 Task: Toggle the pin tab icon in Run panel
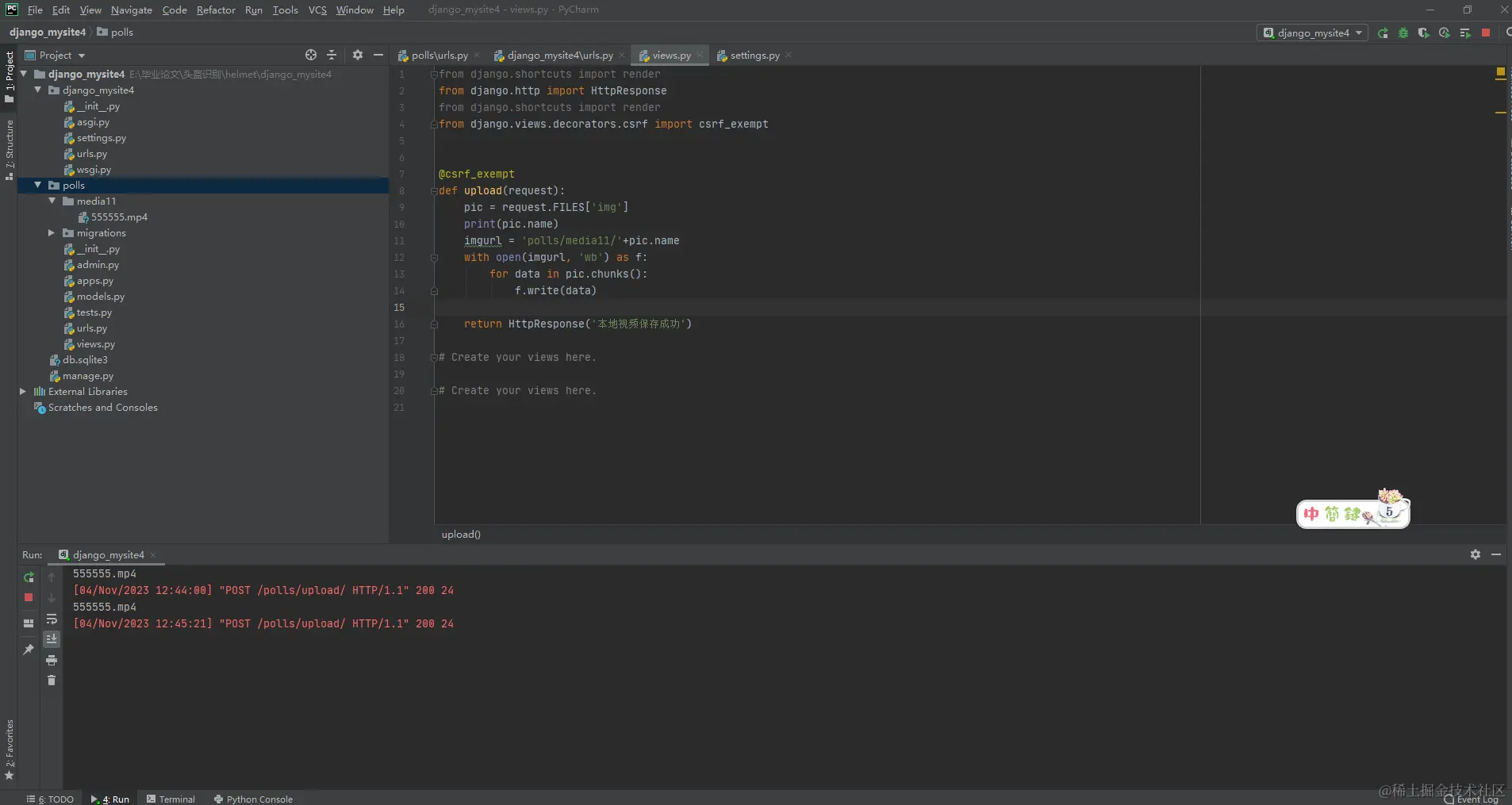tap(29, 650)
